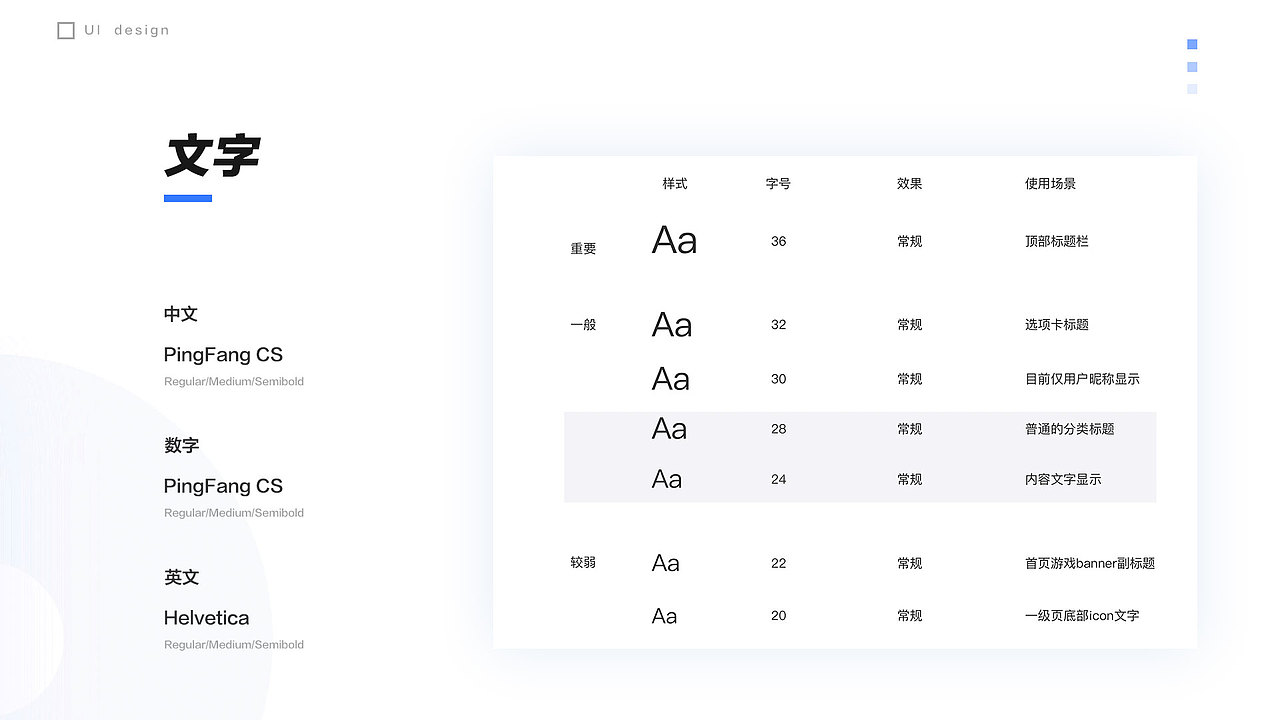This screenshot has height=720, width=1280.
Task: Select the 使用场景 column header
Action: pos(1050,184)
